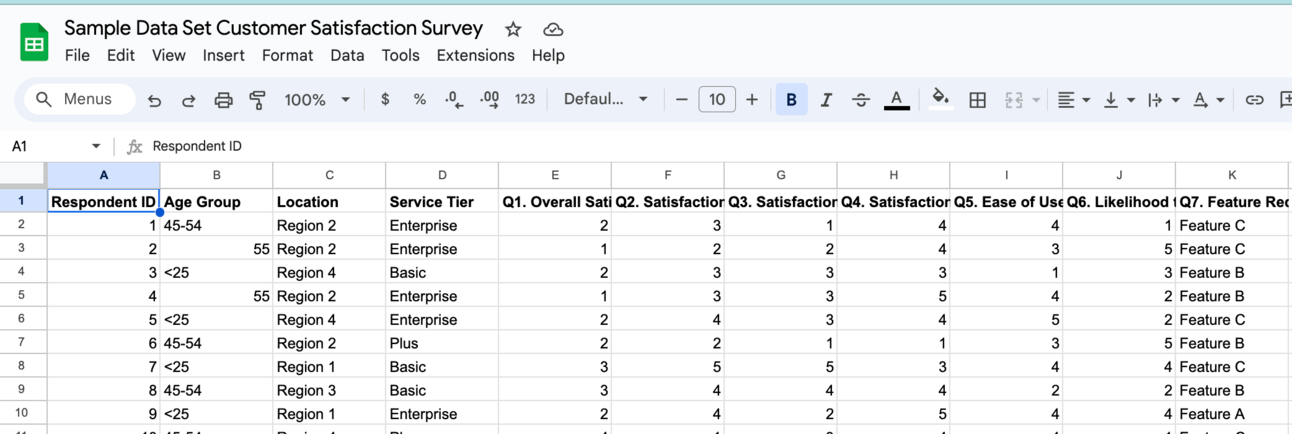Click the print icon
The height and width of the screenshot is (434, 1292).
click(x=223, y=100)
